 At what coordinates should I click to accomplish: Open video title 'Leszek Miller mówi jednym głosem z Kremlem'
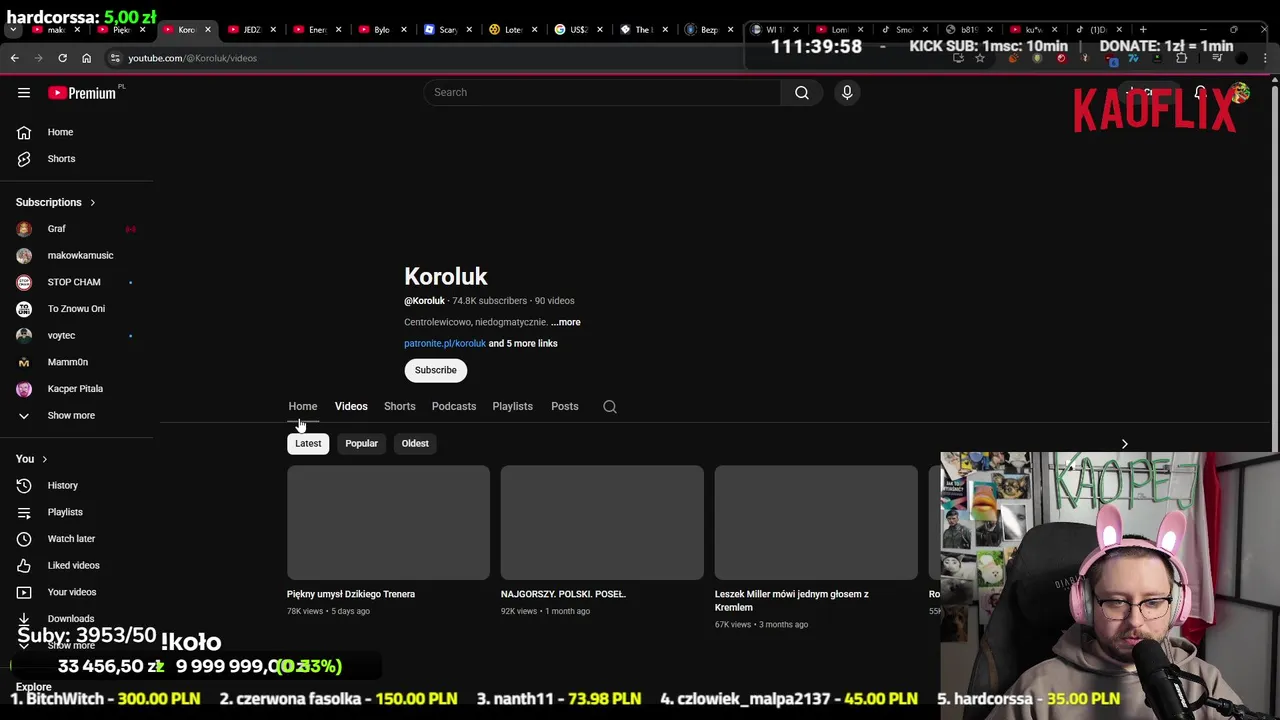(792, 600)
